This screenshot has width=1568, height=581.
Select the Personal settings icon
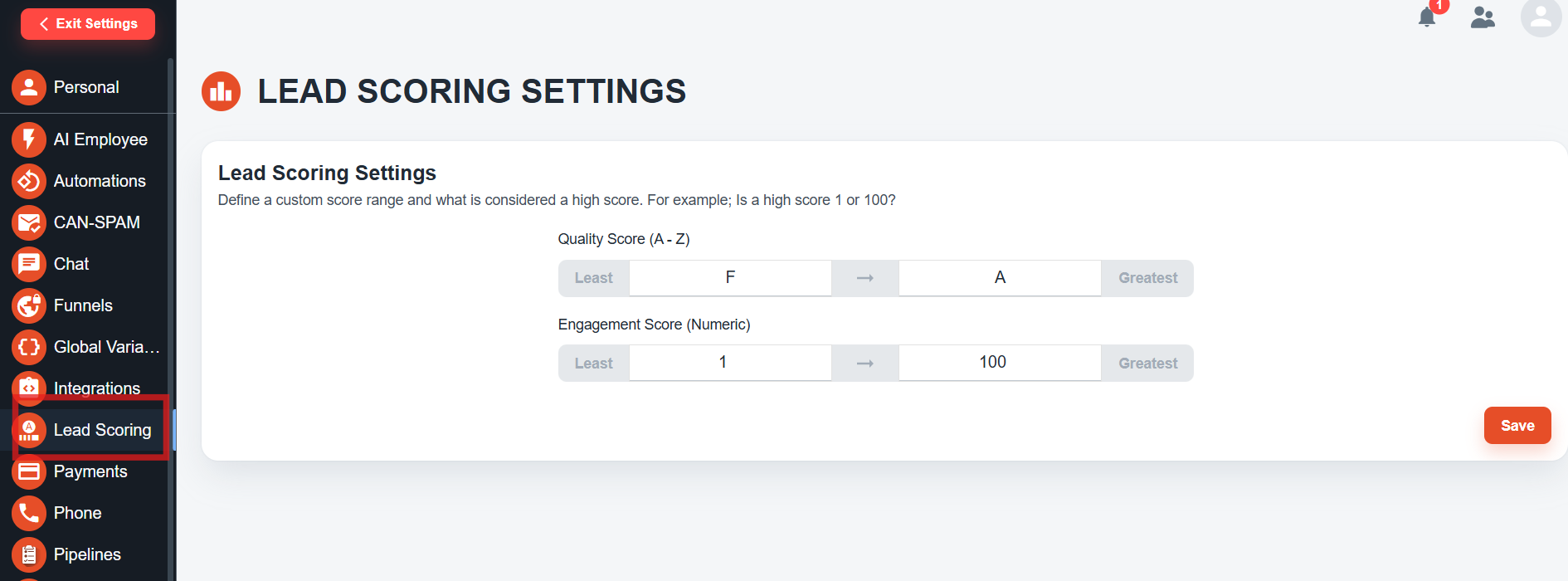pos(28,86)
